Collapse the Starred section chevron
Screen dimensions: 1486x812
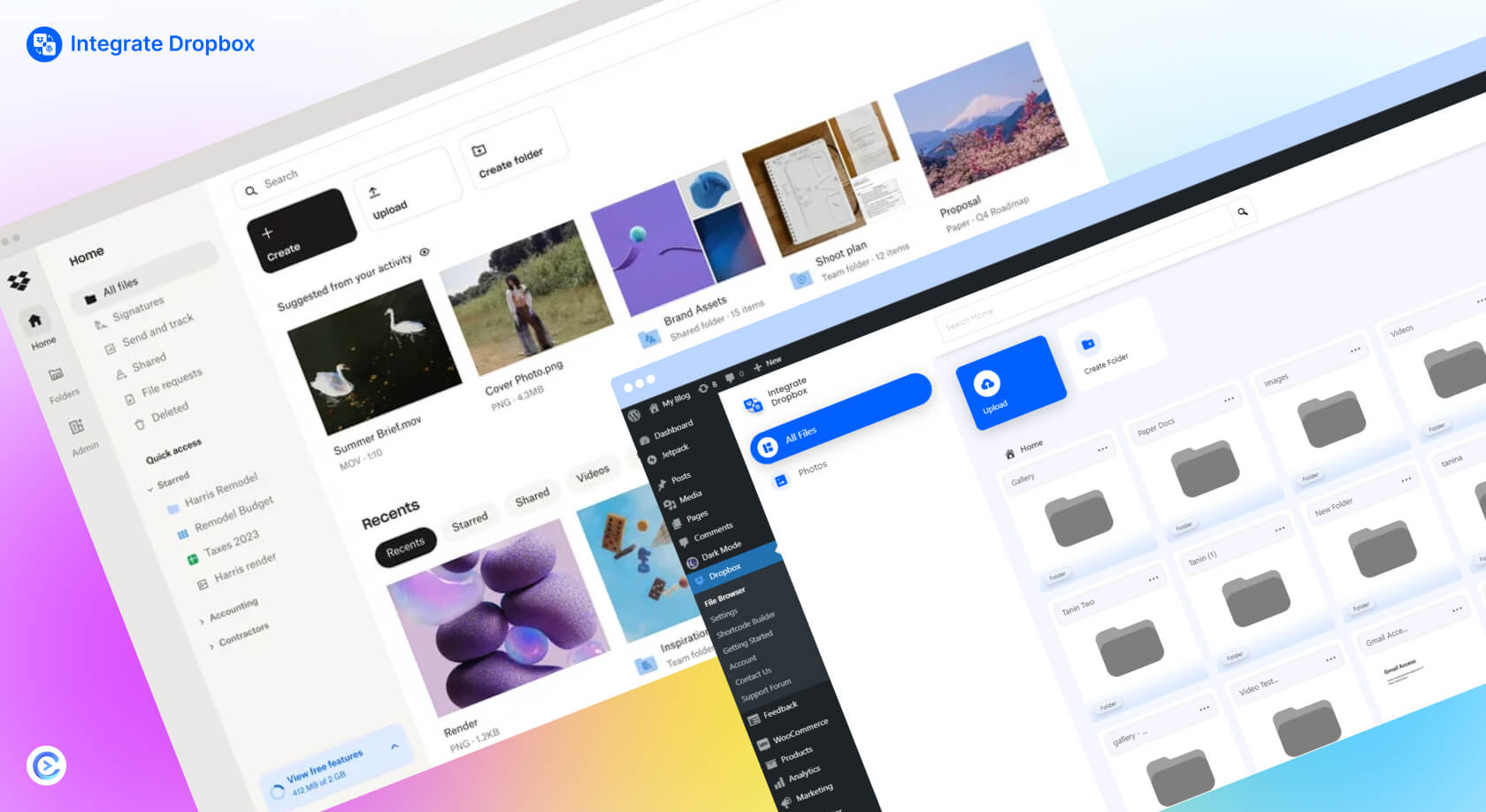coord(149,489)
